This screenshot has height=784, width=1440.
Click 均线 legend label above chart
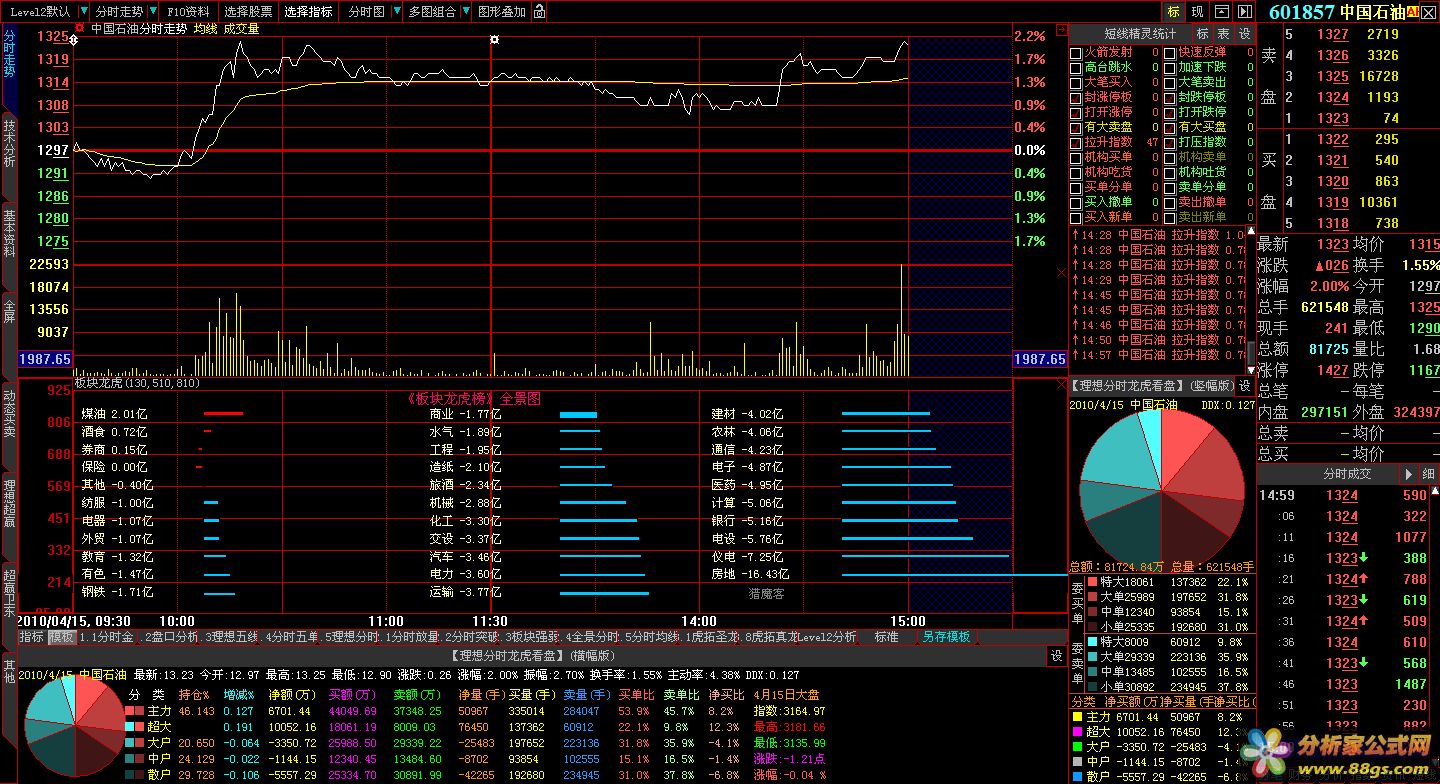pos(205,29)
